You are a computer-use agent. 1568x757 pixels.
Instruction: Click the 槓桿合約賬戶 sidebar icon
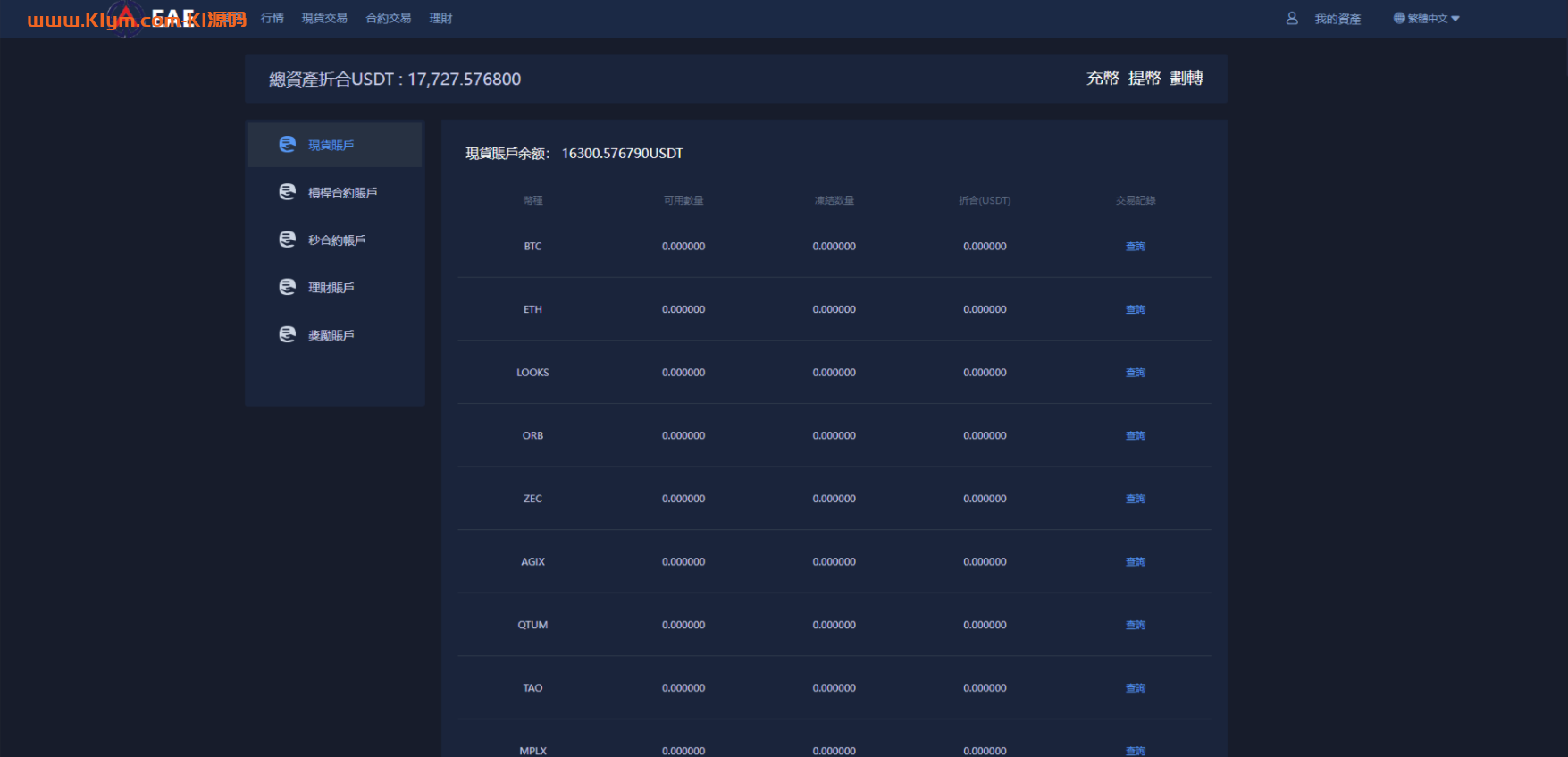[x=287, y=192]
